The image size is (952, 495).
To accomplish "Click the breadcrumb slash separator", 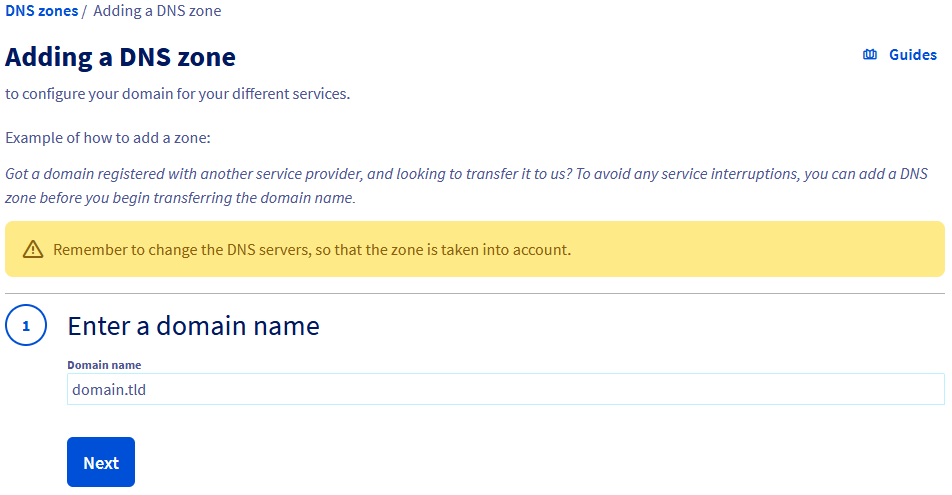I will 85,11.
